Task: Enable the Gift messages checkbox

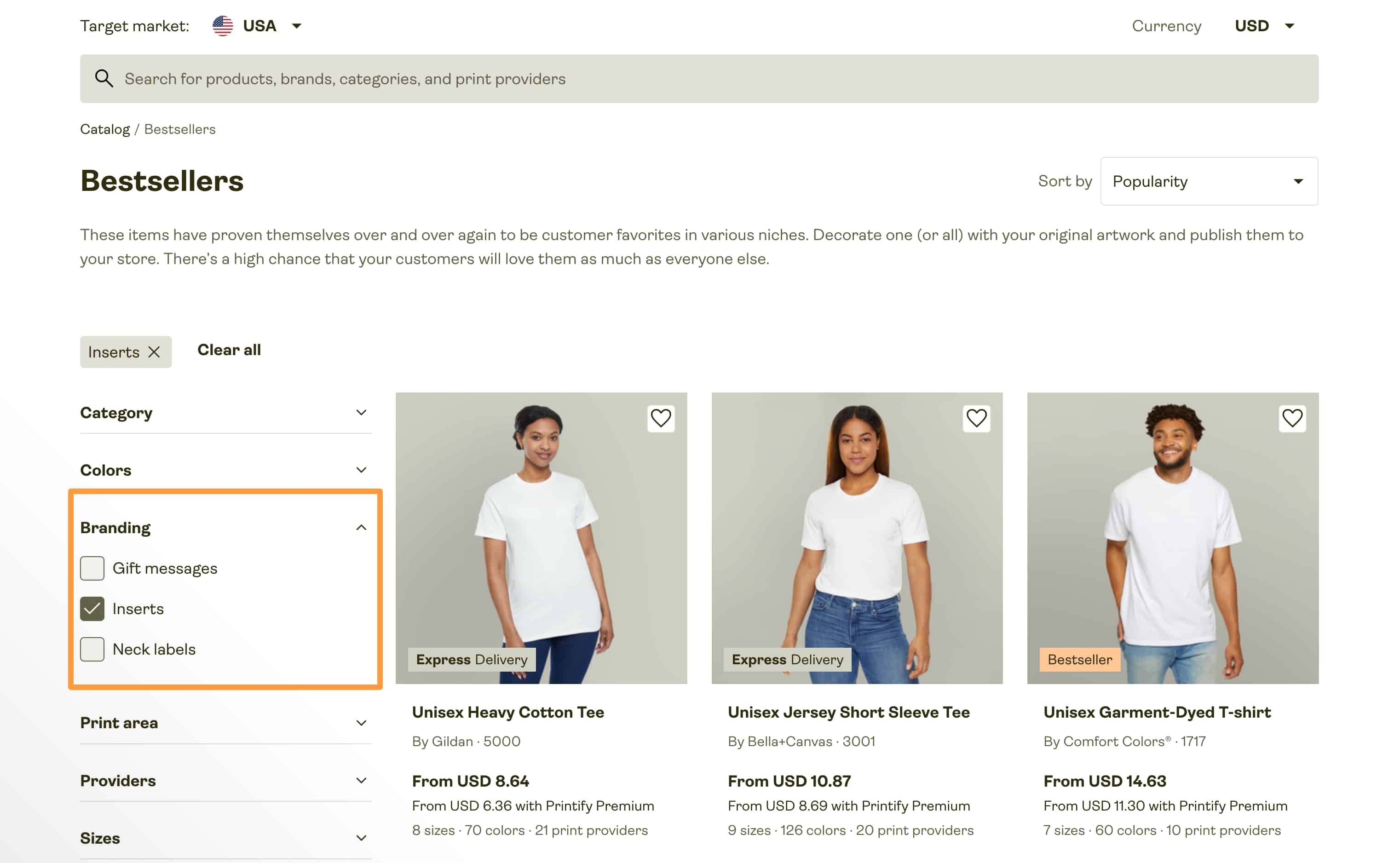Action: (92, 568)
